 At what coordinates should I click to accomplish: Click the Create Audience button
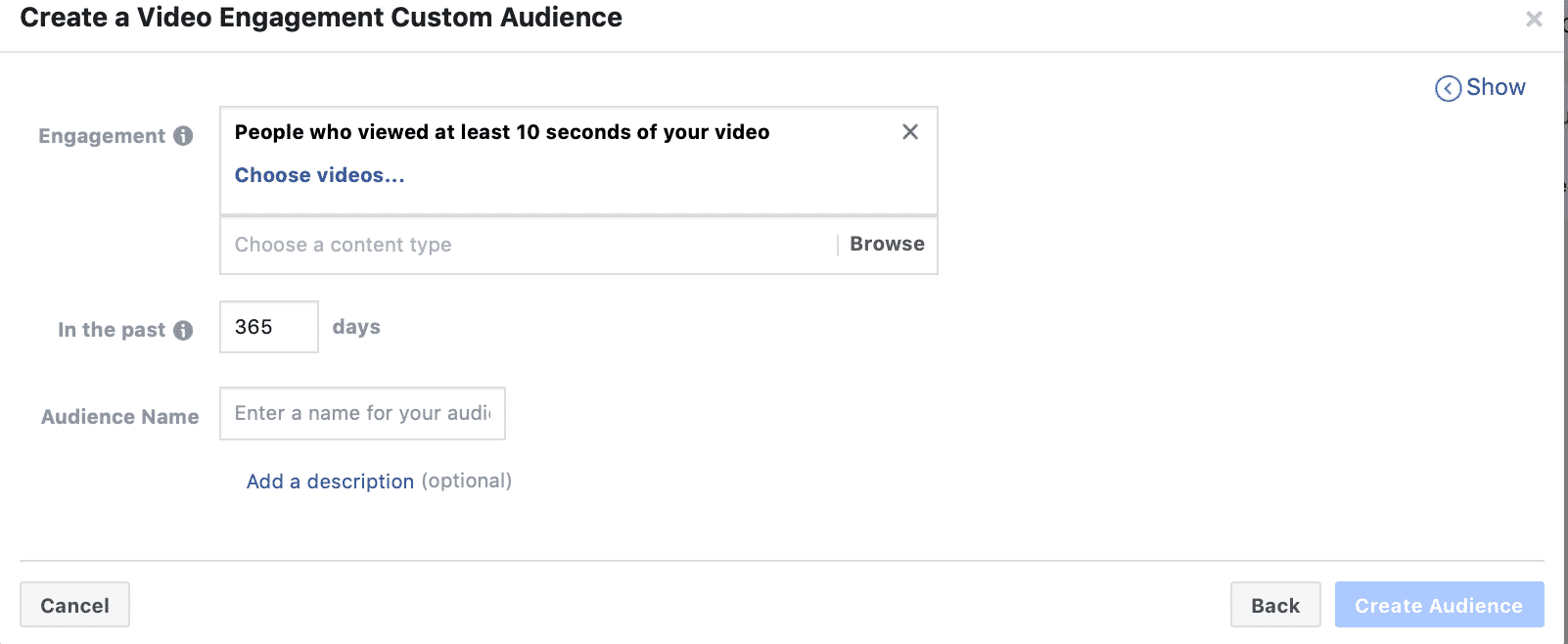(x=1439, y=605)
